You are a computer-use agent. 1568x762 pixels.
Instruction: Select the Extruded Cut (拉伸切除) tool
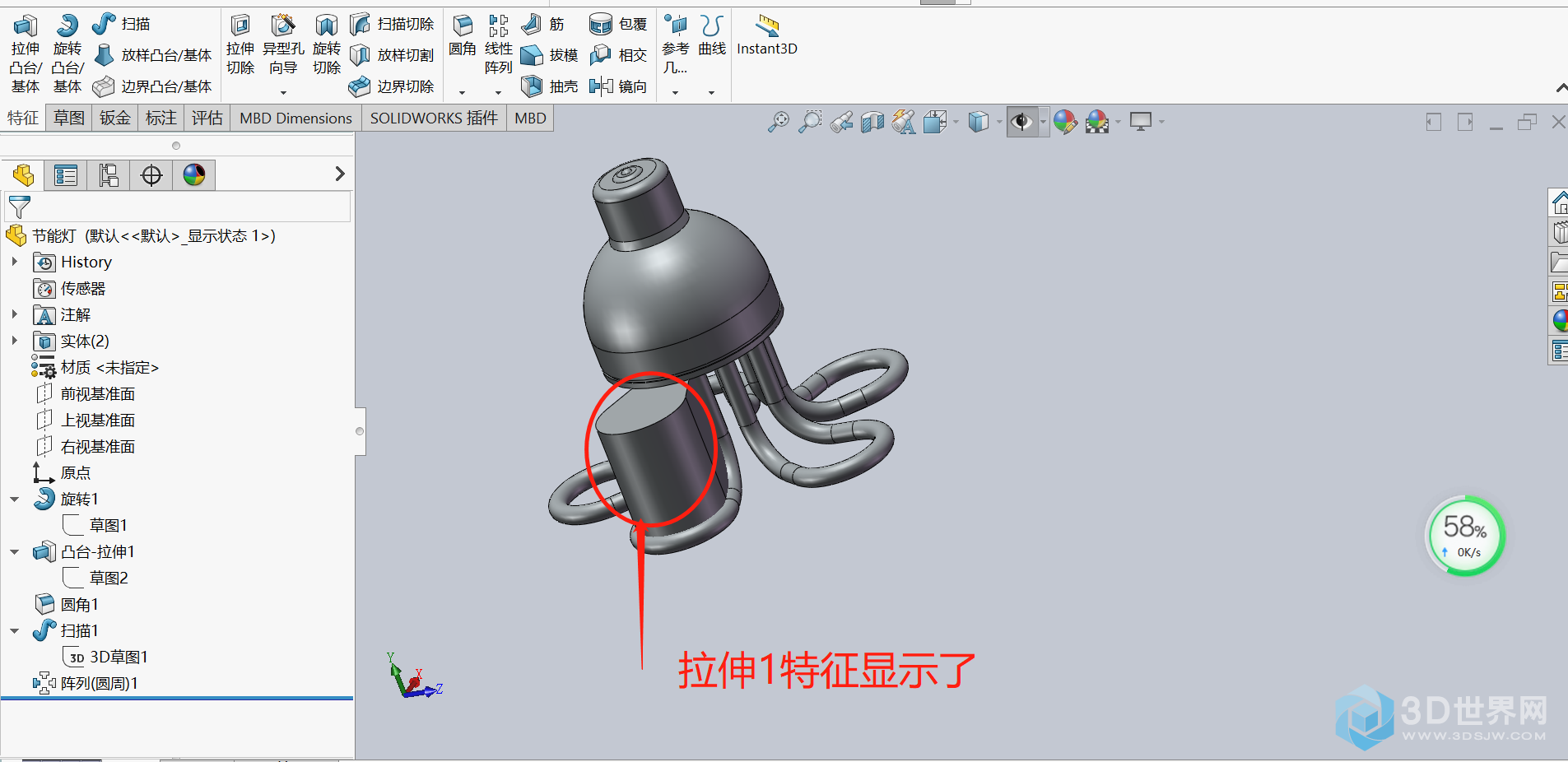(x=240, y=45)
